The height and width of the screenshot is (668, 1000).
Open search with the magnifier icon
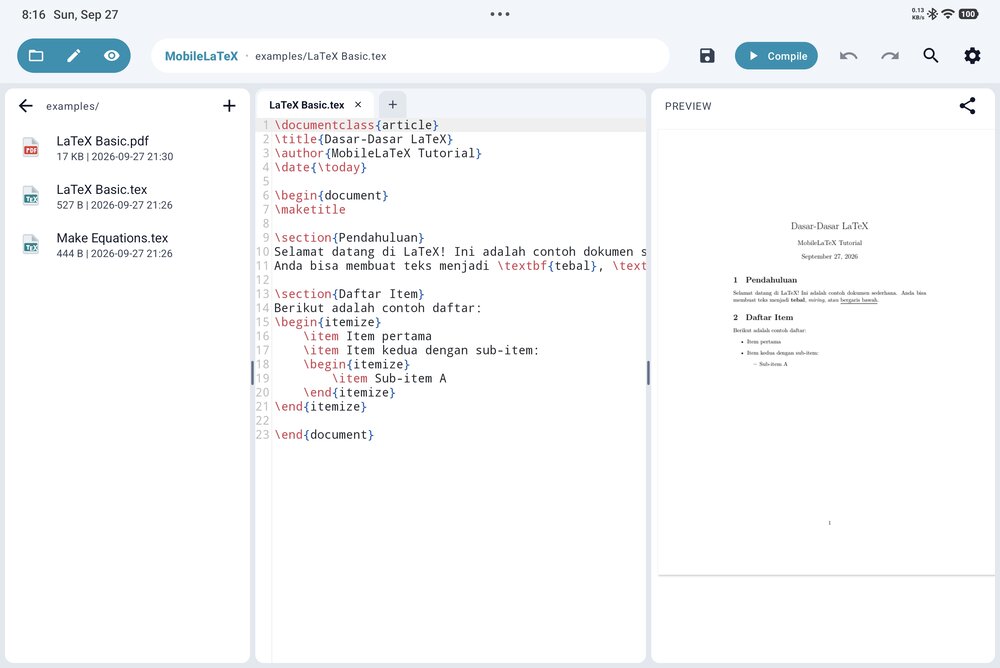[x=930, y=56]
